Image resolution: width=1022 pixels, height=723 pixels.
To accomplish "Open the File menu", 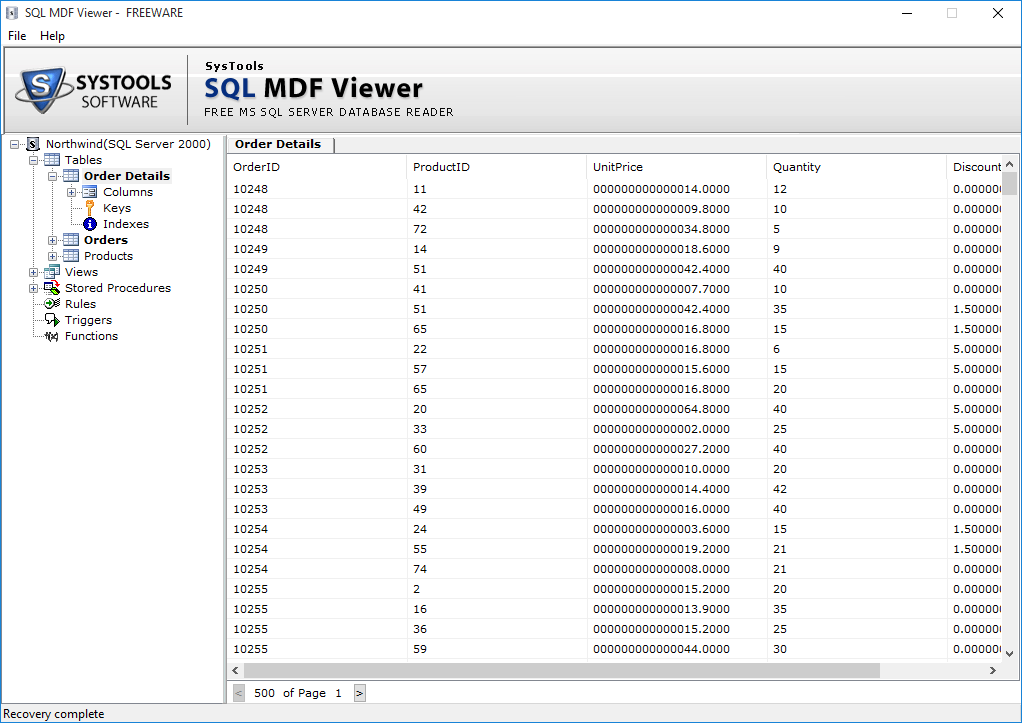I will (17, 36).
